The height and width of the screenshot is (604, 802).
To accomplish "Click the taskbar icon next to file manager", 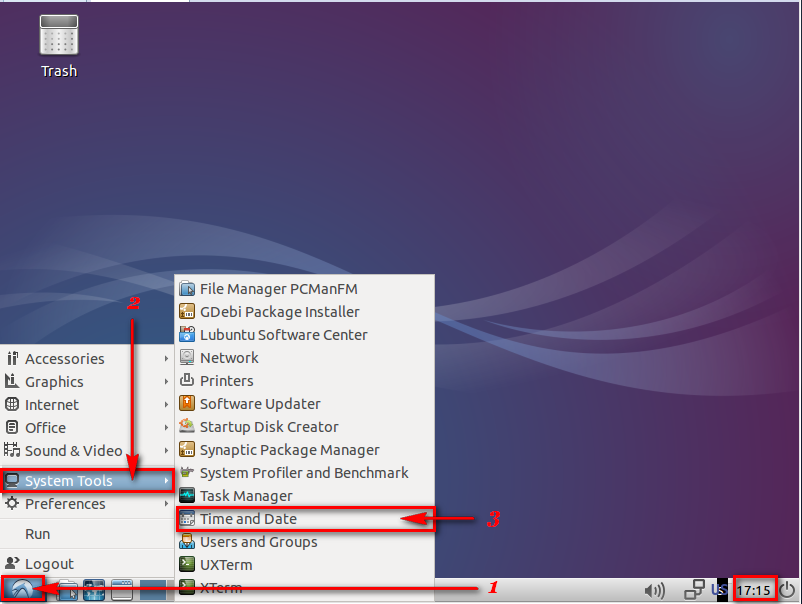I will [x=94, y=590].
